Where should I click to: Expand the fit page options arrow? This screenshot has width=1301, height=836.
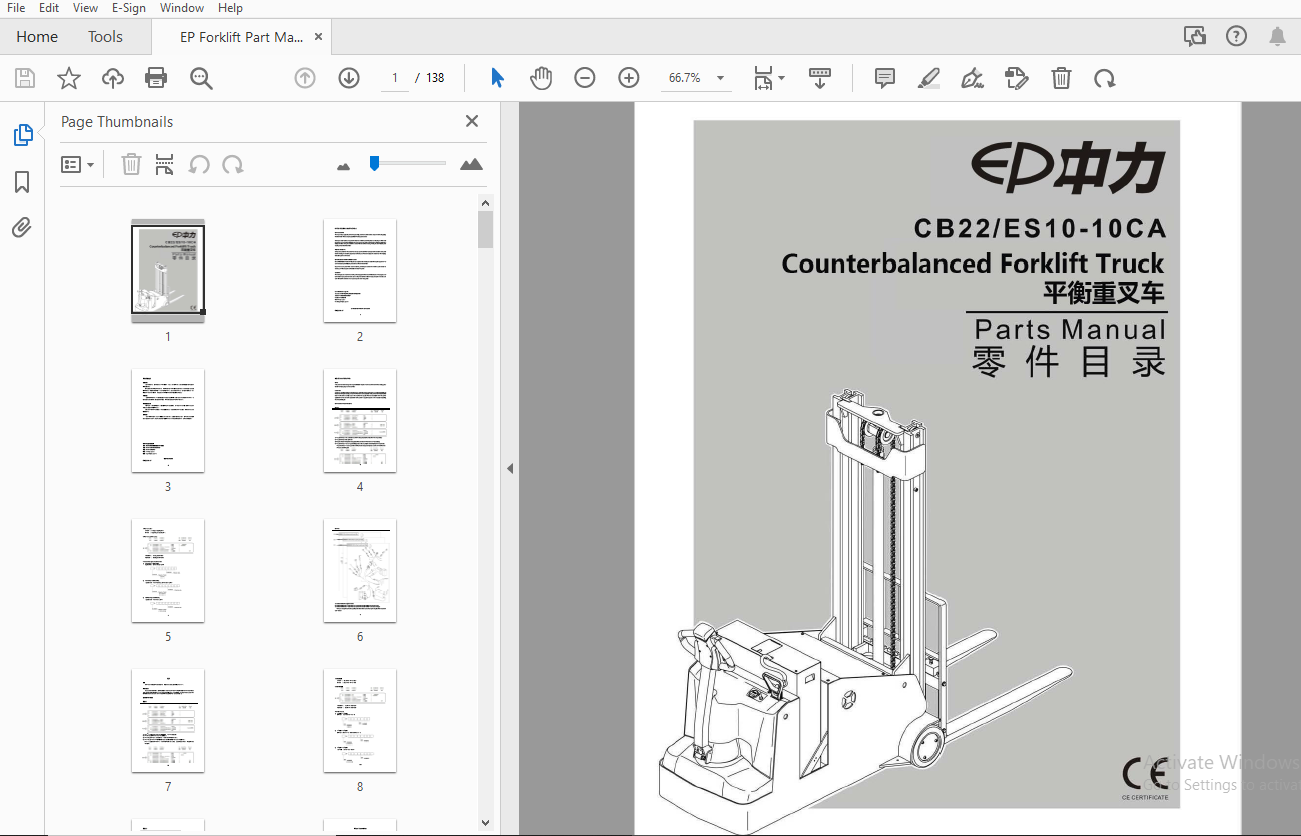[x=782, y=78]
